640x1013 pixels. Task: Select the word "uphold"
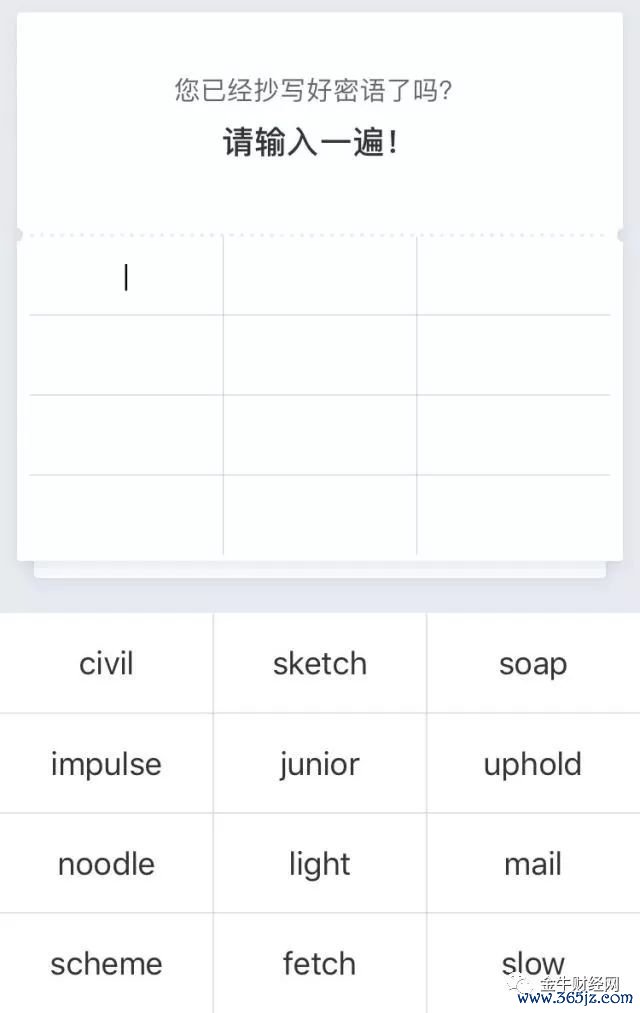point(533,763)
